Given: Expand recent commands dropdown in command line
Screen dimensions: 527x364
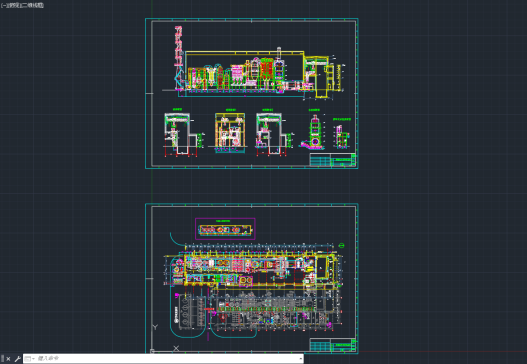Looking at the screenshot, I should coord(30,359).
